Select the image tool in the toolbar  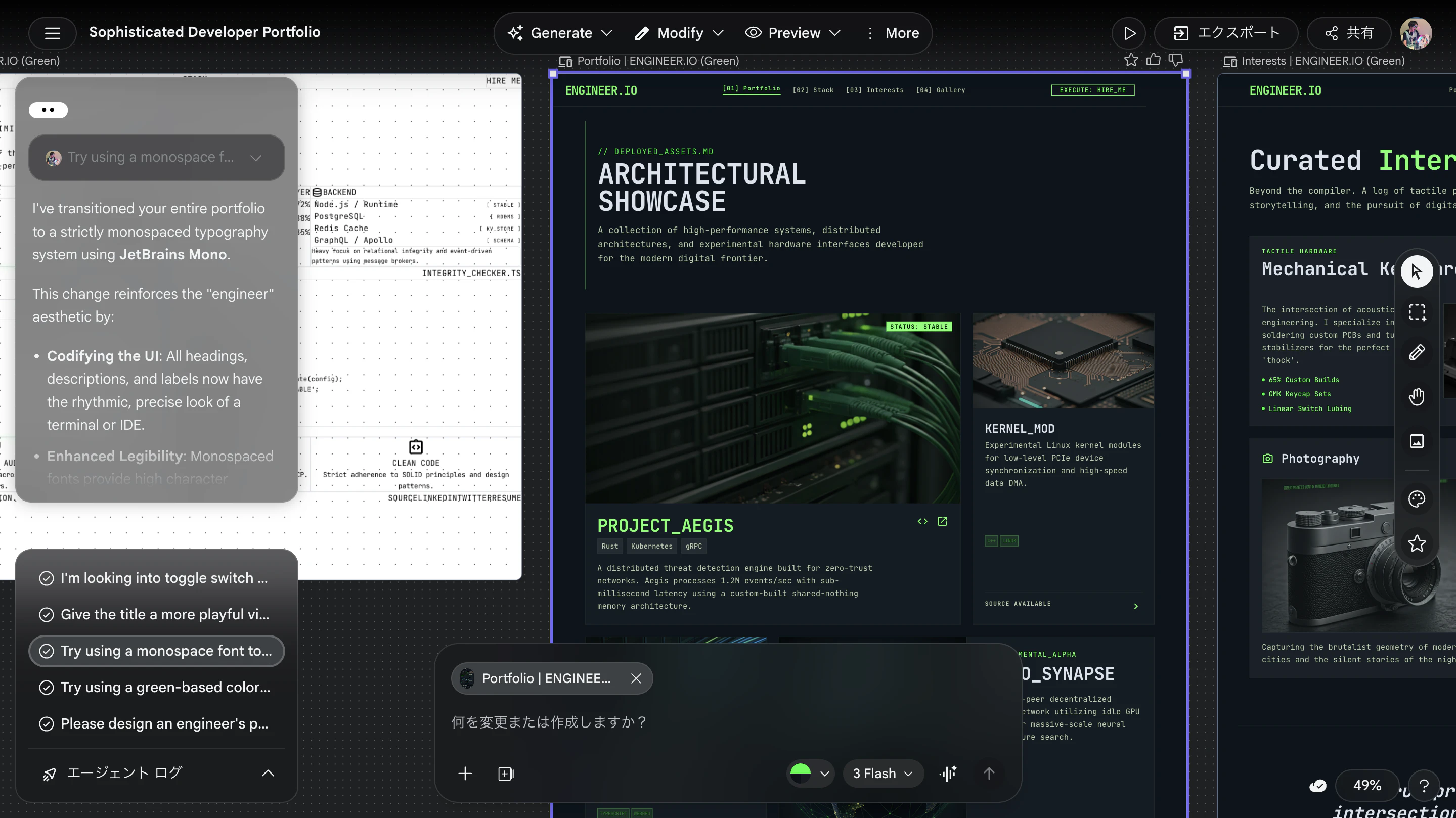click(1417, 441)
